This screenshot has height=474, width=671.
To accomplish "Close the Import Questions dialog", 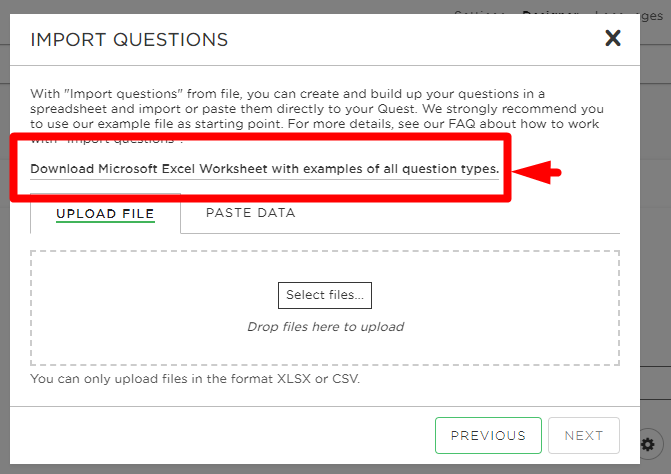I will pos(613,38).
